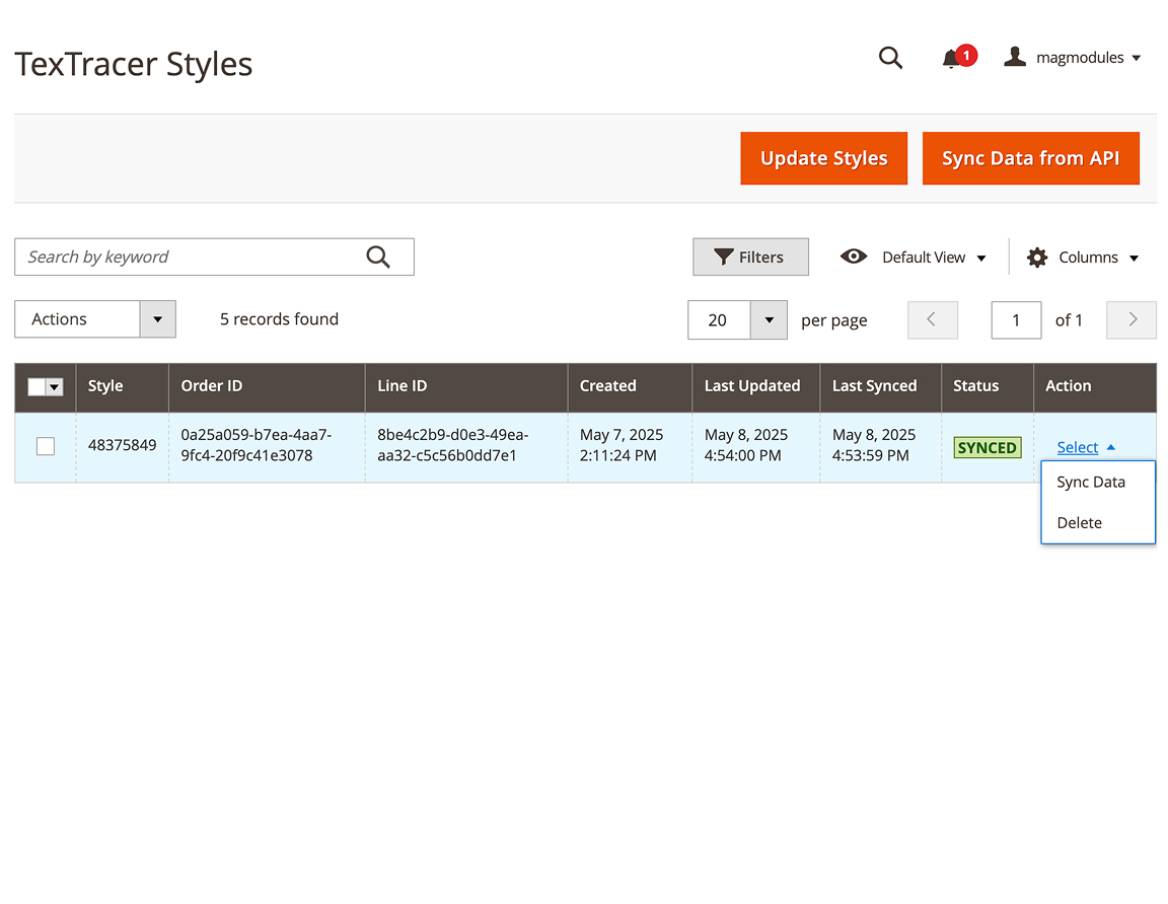Click created date May 7, 2025
The image size is (1168, 904).
[x=621, y=435]
